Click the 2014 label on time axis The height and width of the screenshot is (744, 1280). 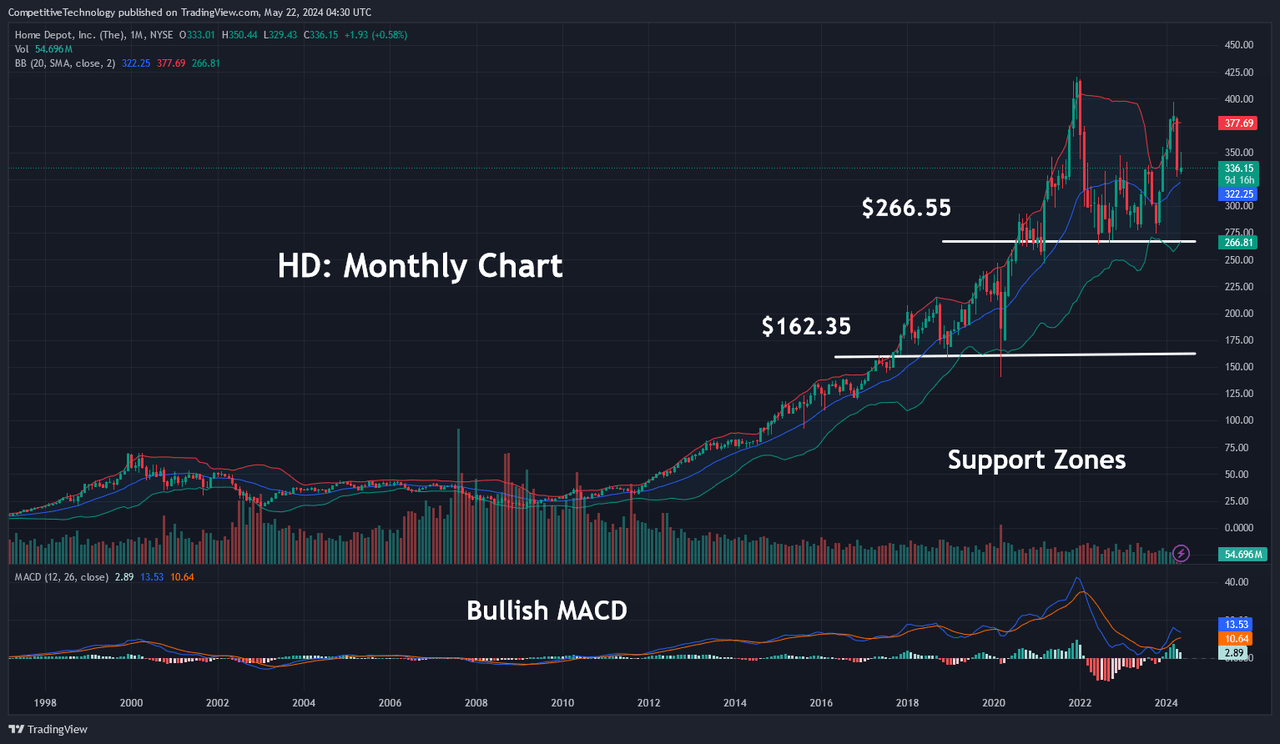(735, 703)
